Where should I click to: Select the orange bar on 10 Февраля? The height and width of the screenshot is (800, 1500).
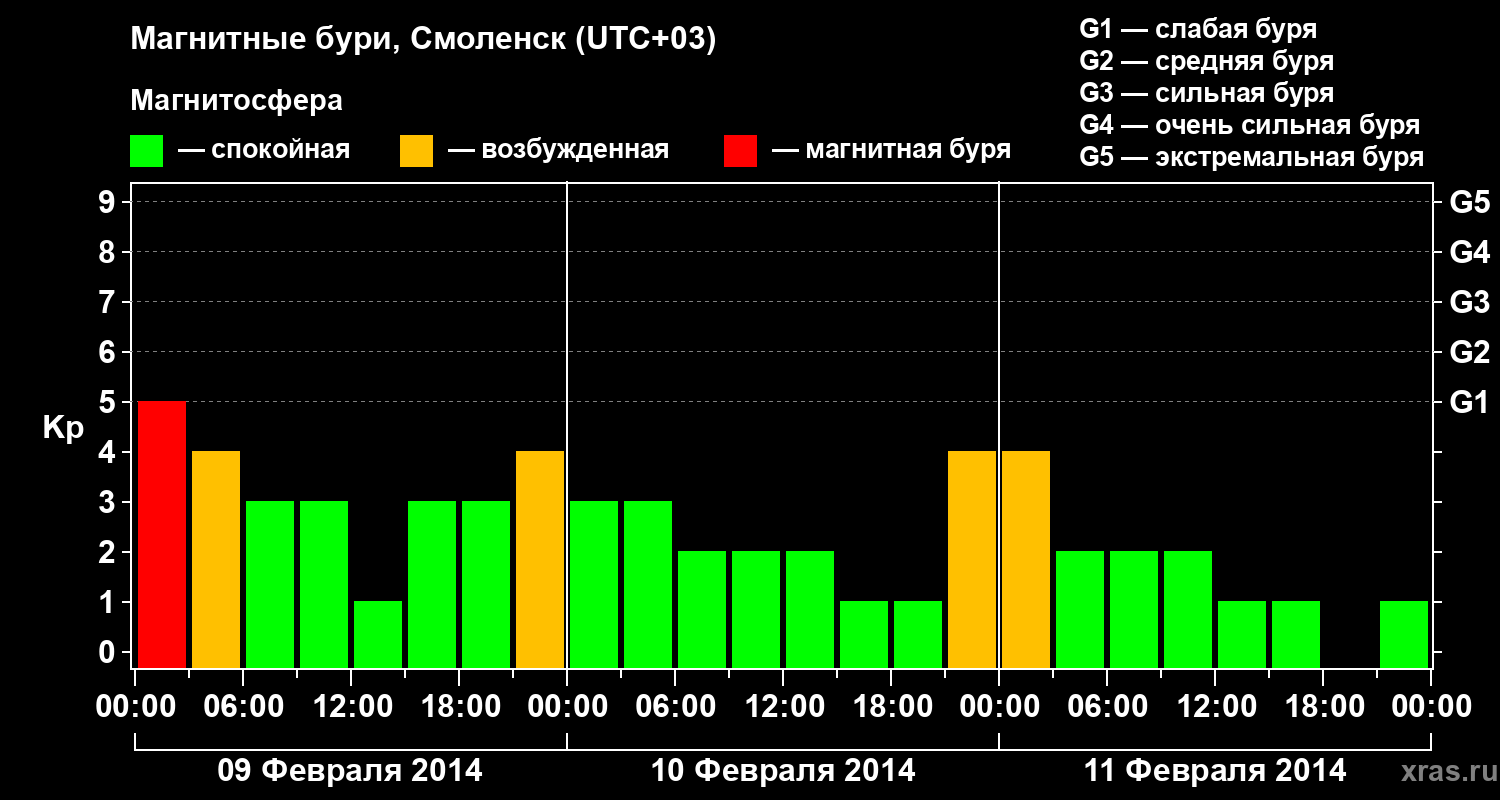point(972,559)
